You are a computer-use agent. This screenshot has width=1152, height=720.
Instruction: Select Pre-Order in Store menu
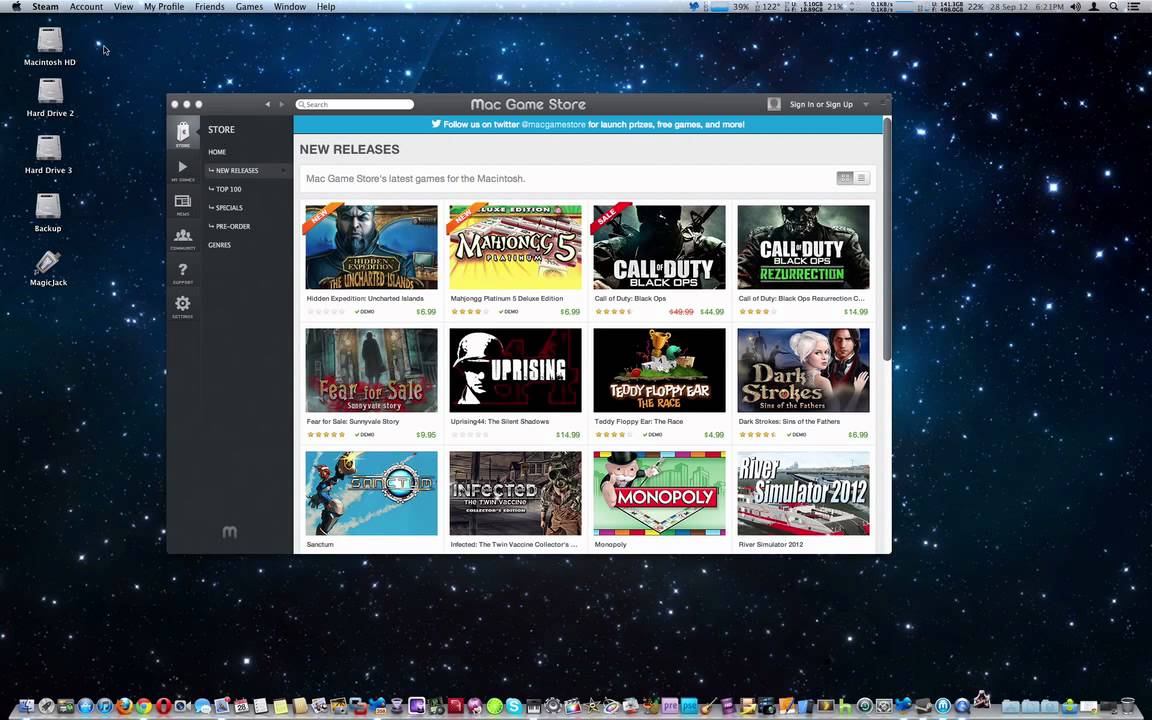233,226
